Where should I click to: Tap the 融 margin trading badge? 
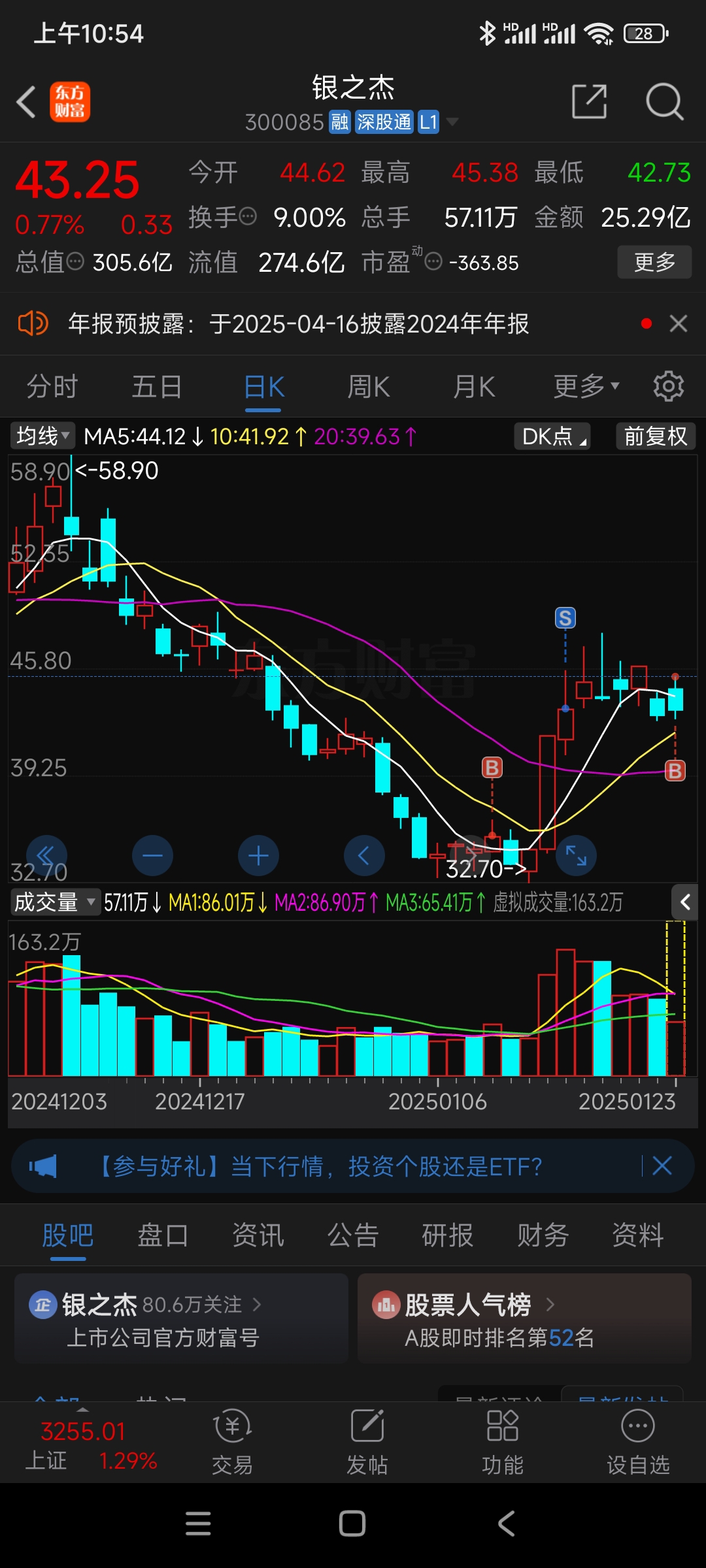[x=340, y=122]
